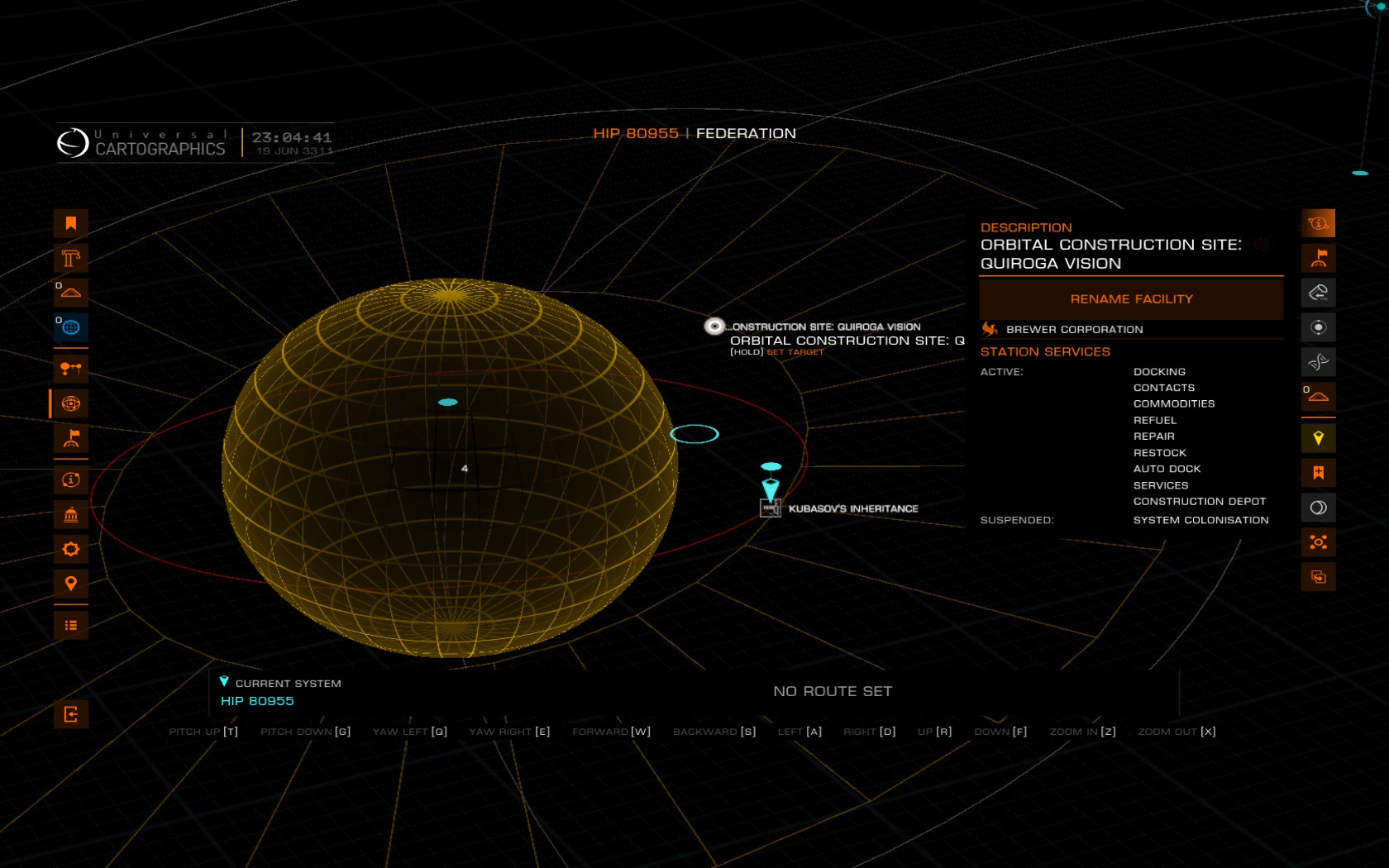Open the system info icon in left sidebar

pyautogui.click(x=71, y=479)
